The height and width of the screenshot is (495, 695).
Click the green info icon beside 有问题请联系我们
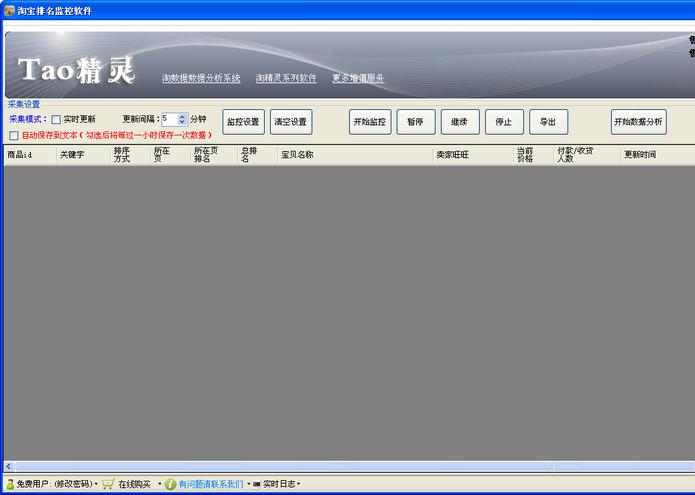point(170,484)
